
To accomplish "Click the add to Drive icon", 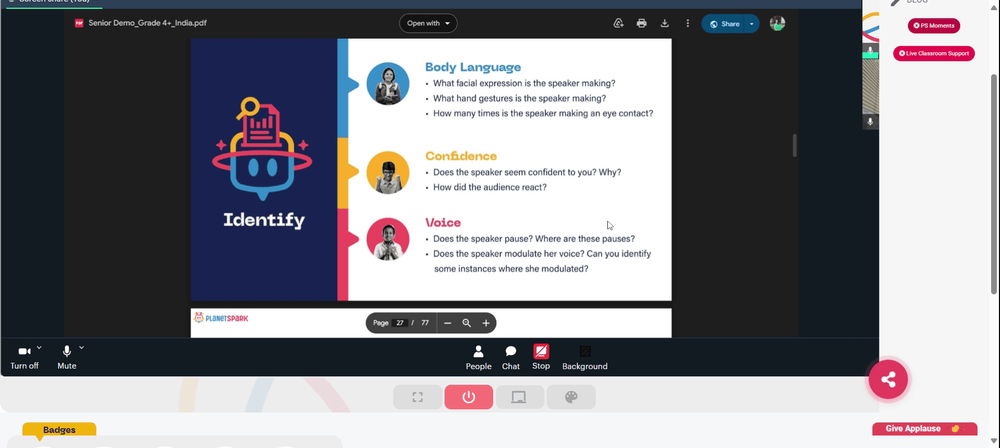I will coord(618,24).
